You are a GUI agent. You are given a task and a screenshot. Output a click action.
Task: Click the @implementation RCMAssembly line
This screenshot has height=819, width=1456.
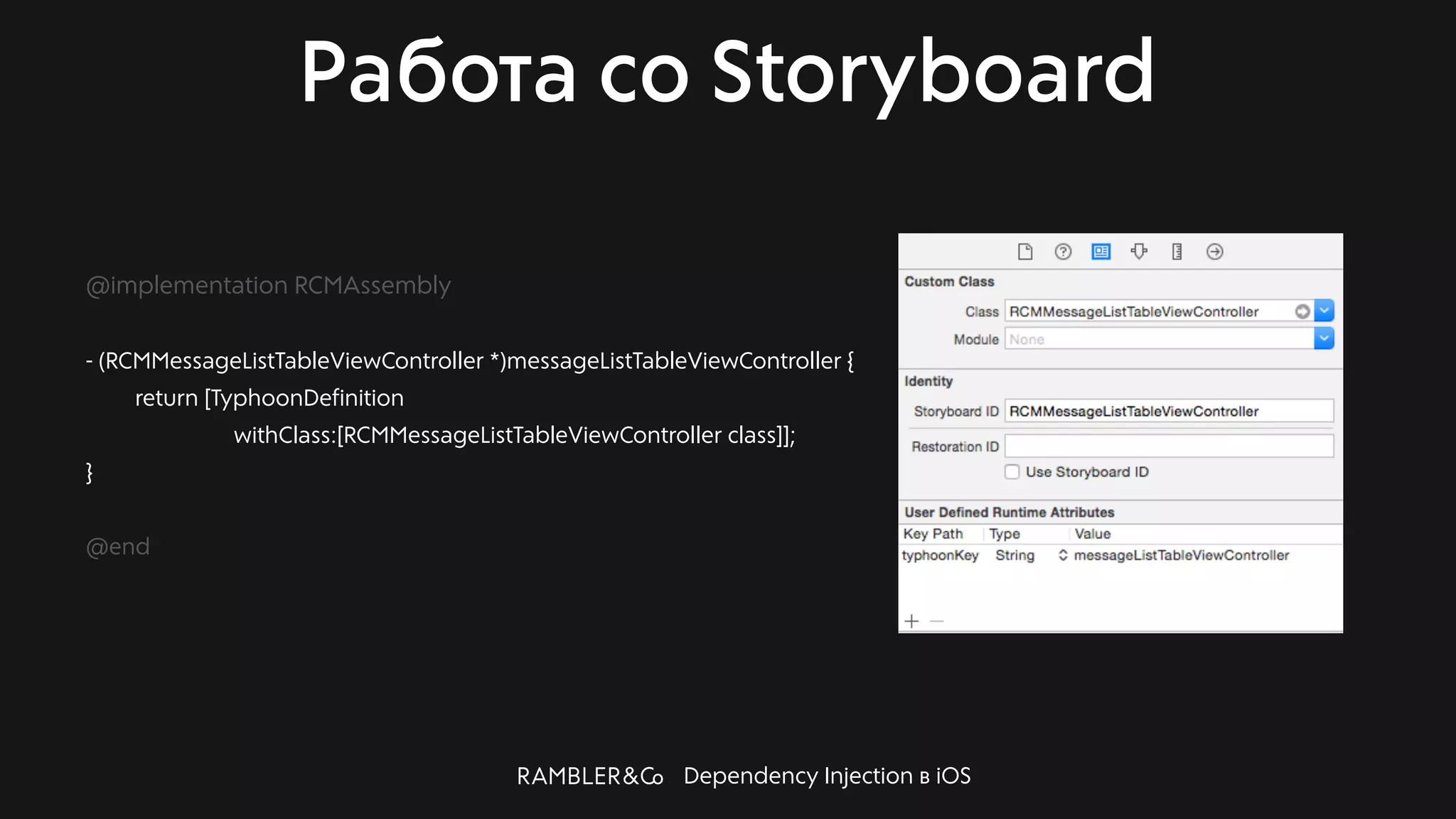tap(268, 286)
